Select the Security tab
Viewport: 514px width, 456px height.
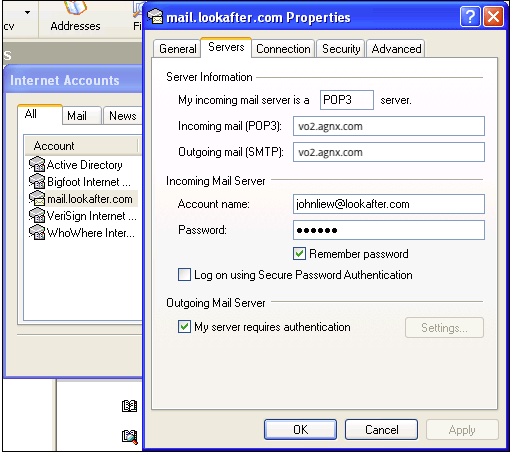[x=341, y=49]
